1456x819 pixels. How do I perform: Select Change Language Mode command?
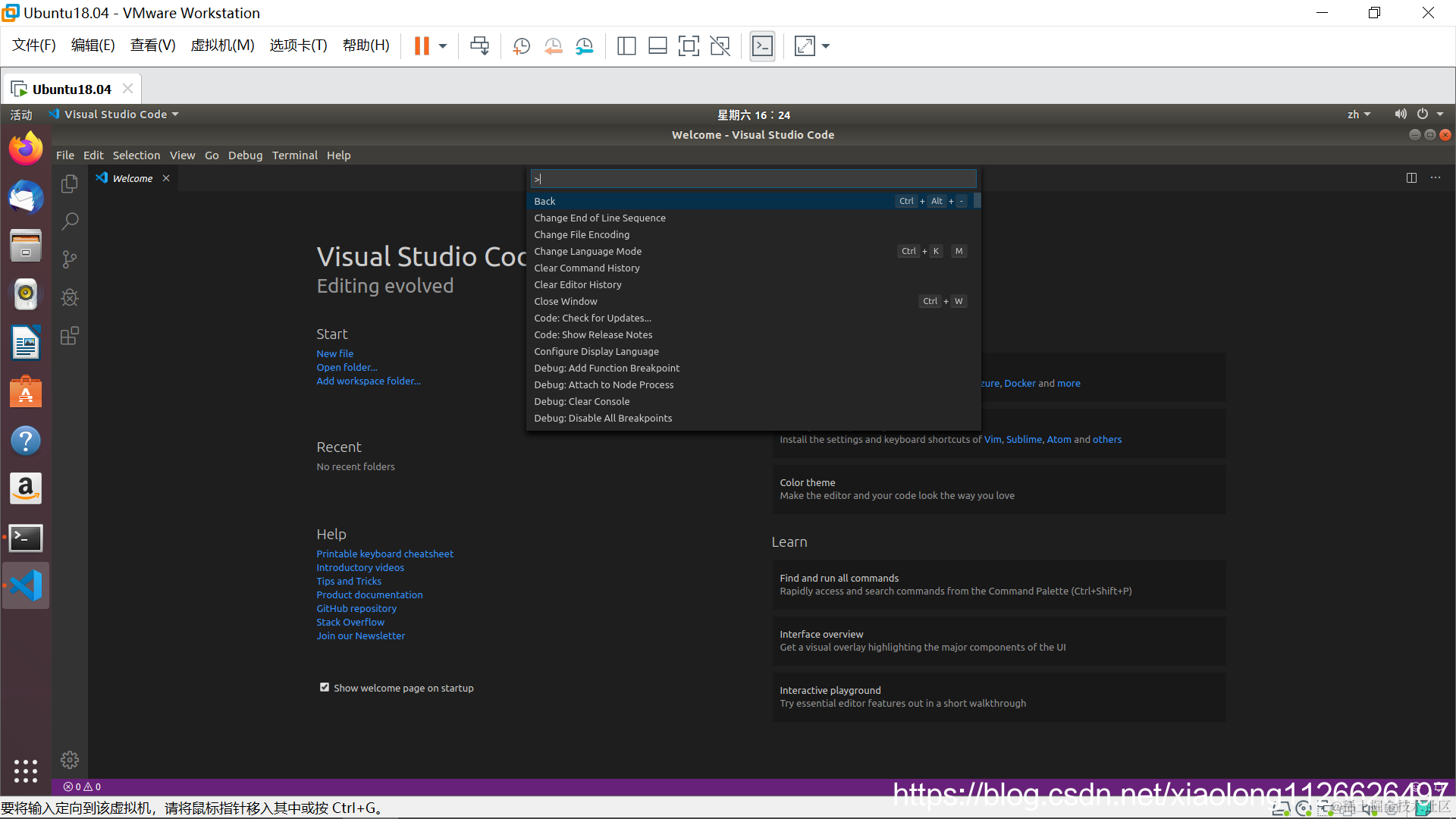(588, 251)
